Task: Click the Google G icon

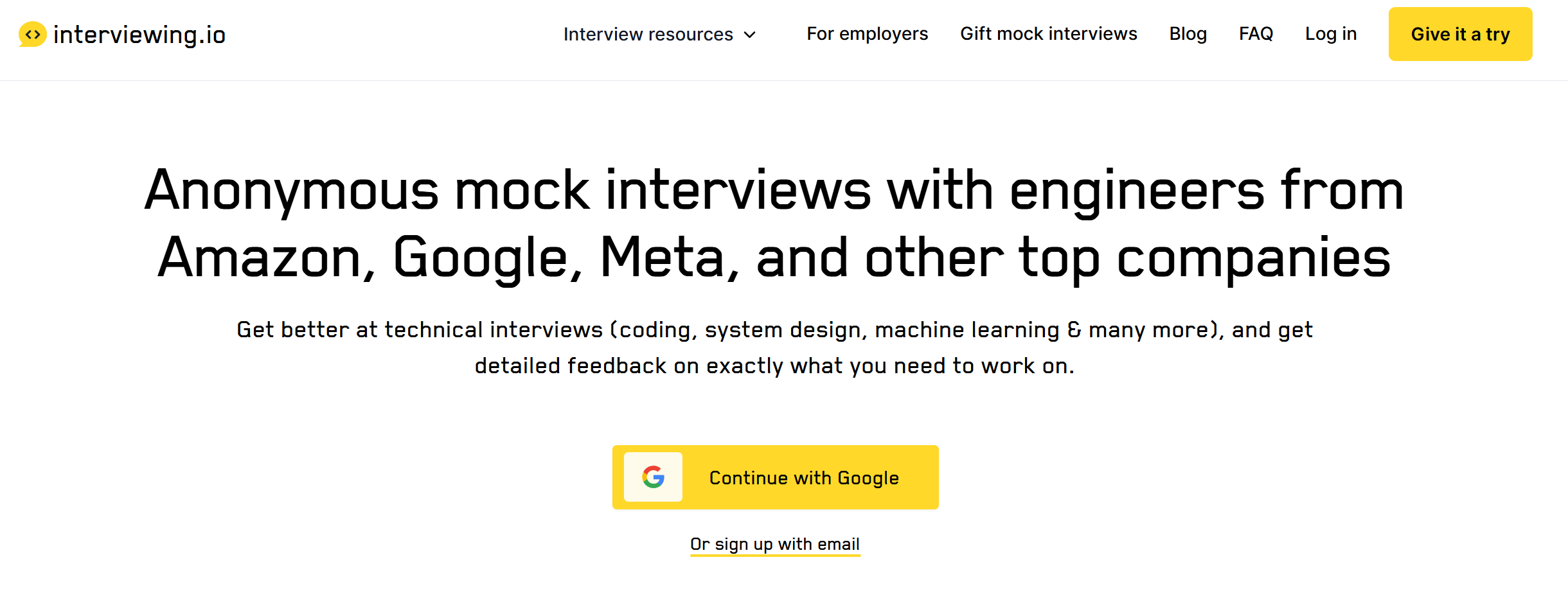Action: [x=653, y=477]
